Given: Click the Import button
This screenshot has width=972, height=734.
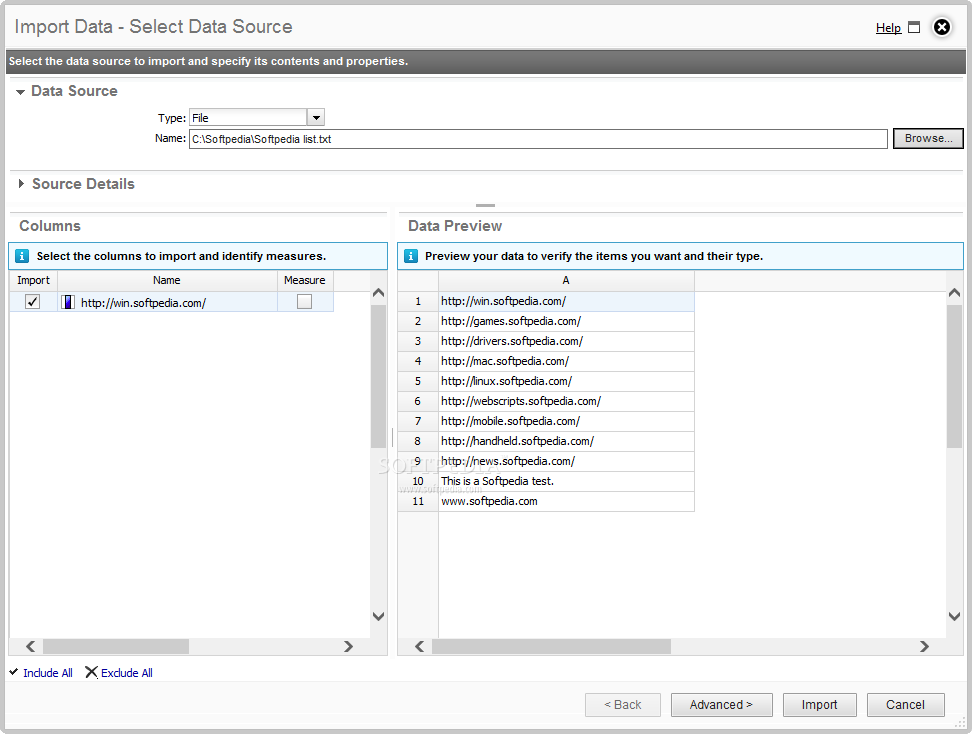Looking at the screenshot, I should [820, 705].
